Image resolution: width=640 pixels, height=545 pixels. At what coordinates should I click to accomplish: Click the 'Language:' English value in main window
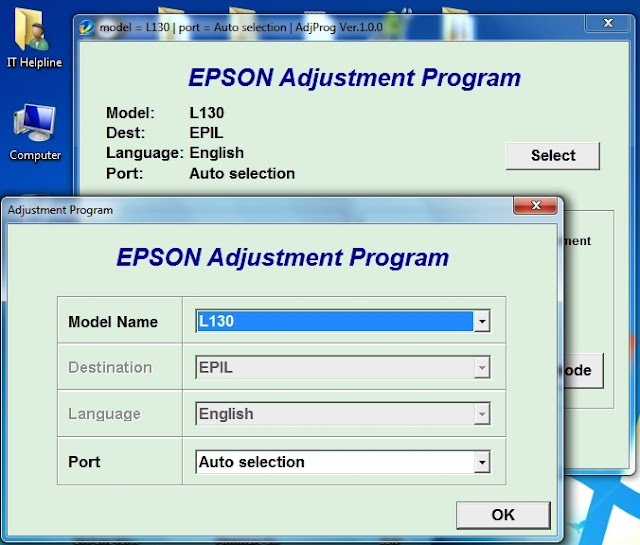[x=216, y=153]
